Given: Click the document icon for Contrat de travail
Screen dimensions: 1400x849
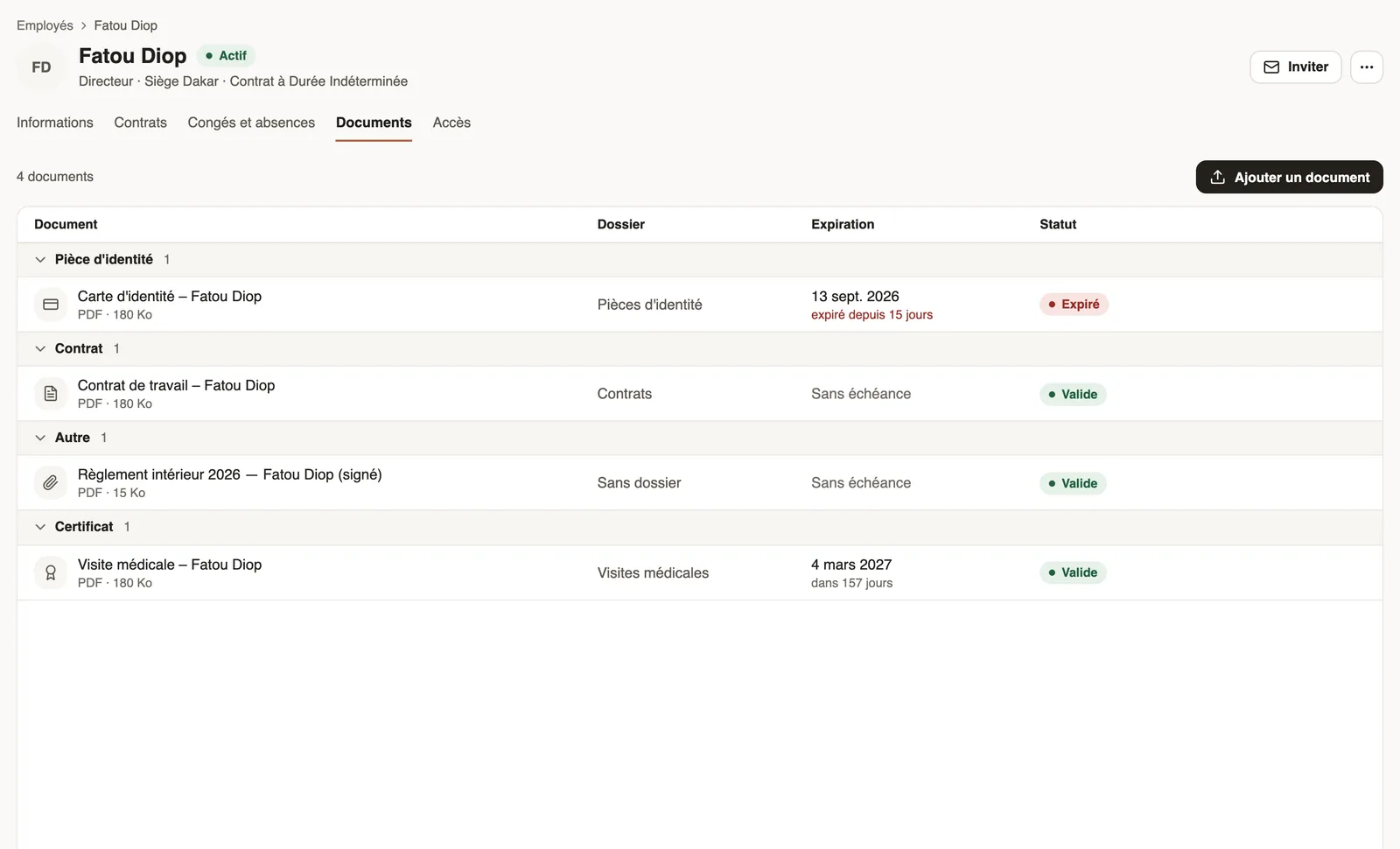Looking at the screenshot, I should click(51, 394).
